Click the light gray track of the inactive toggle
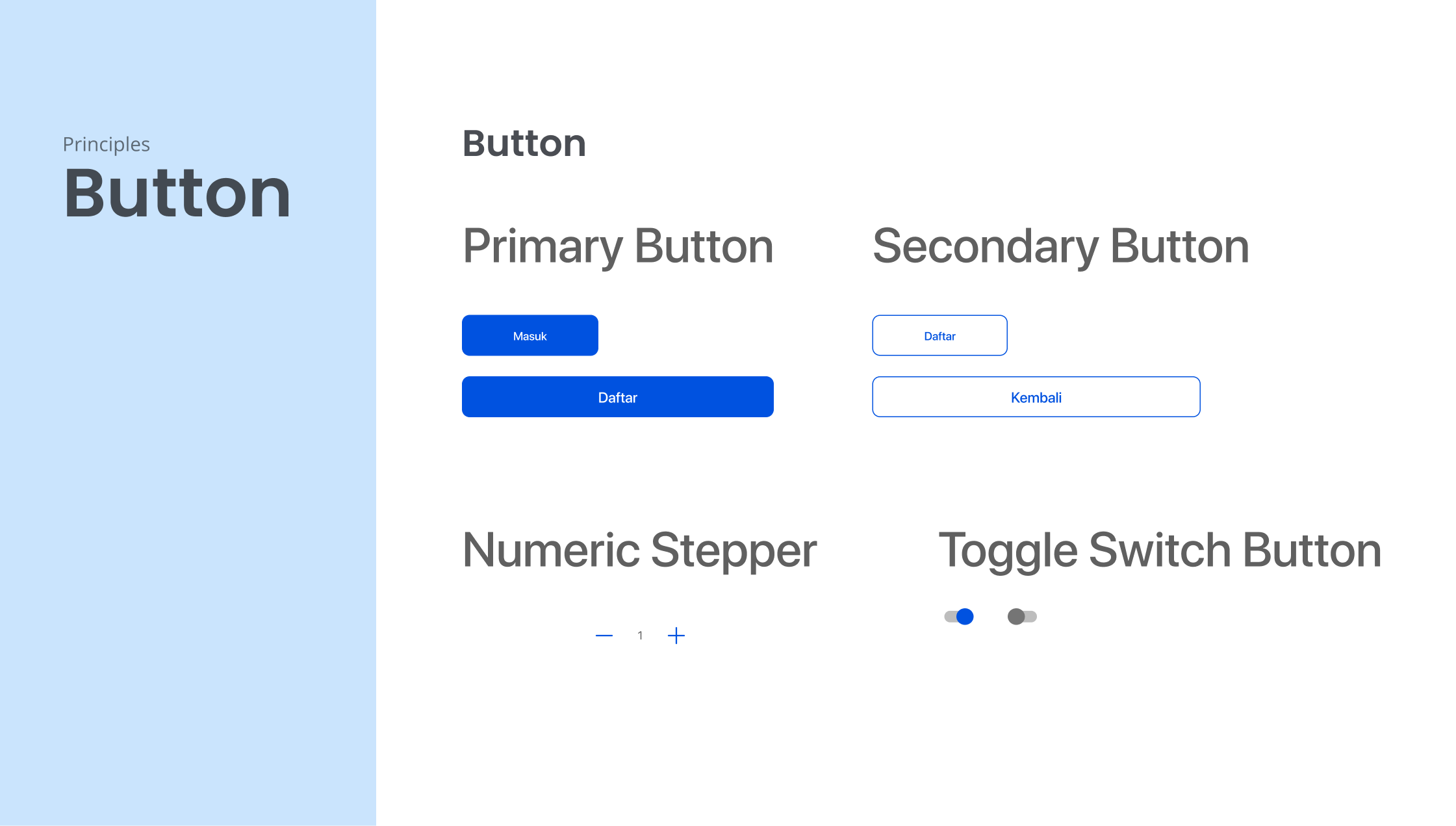The width and height of the screenshot is (1456, 826). (x=1031, y=616)
